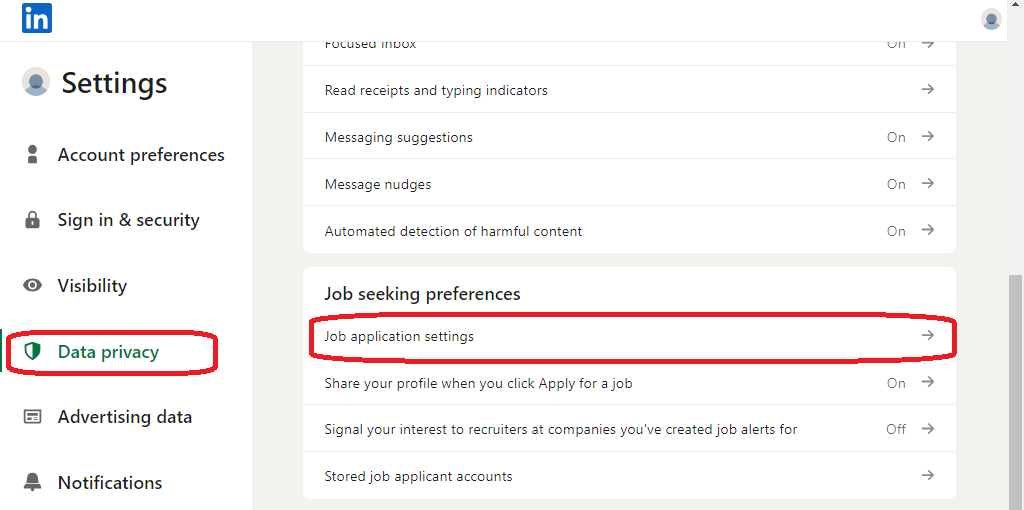Open Share your profile when you click Apply
The width and height of the screenshot is (1024, 510).
[630, 383]
